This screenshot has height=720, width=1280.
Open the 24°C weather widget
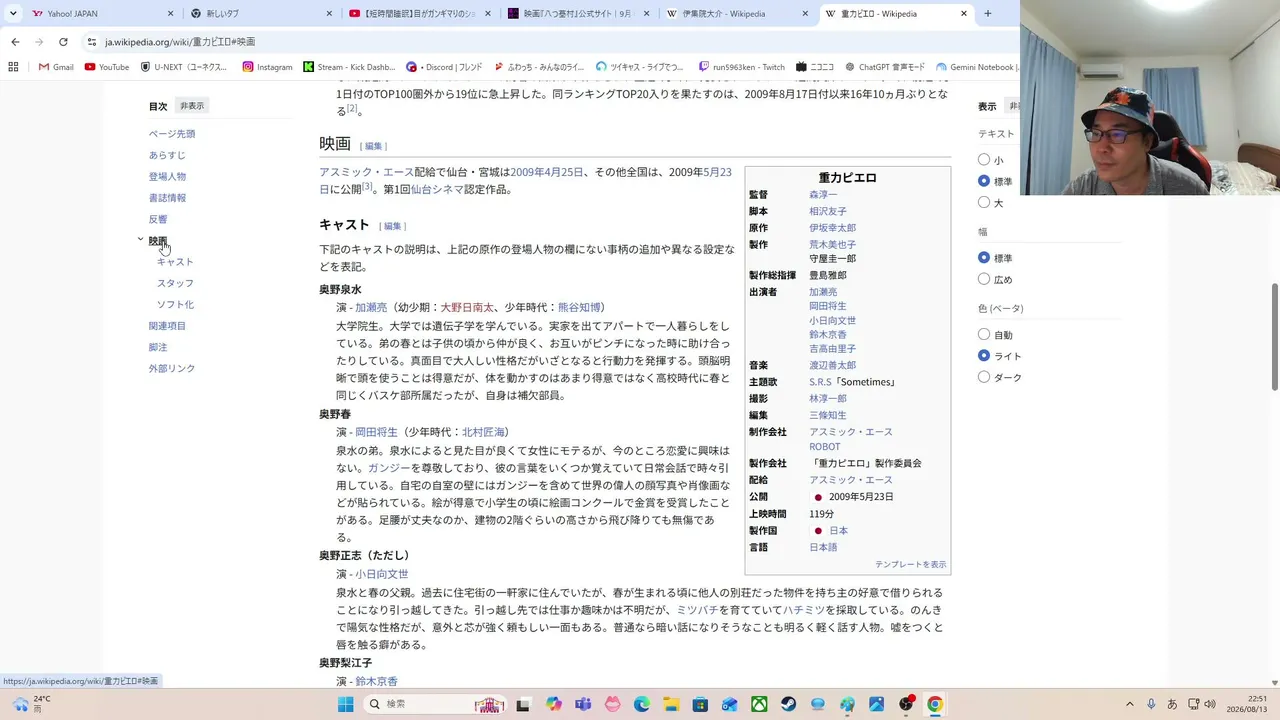[30, 704]
